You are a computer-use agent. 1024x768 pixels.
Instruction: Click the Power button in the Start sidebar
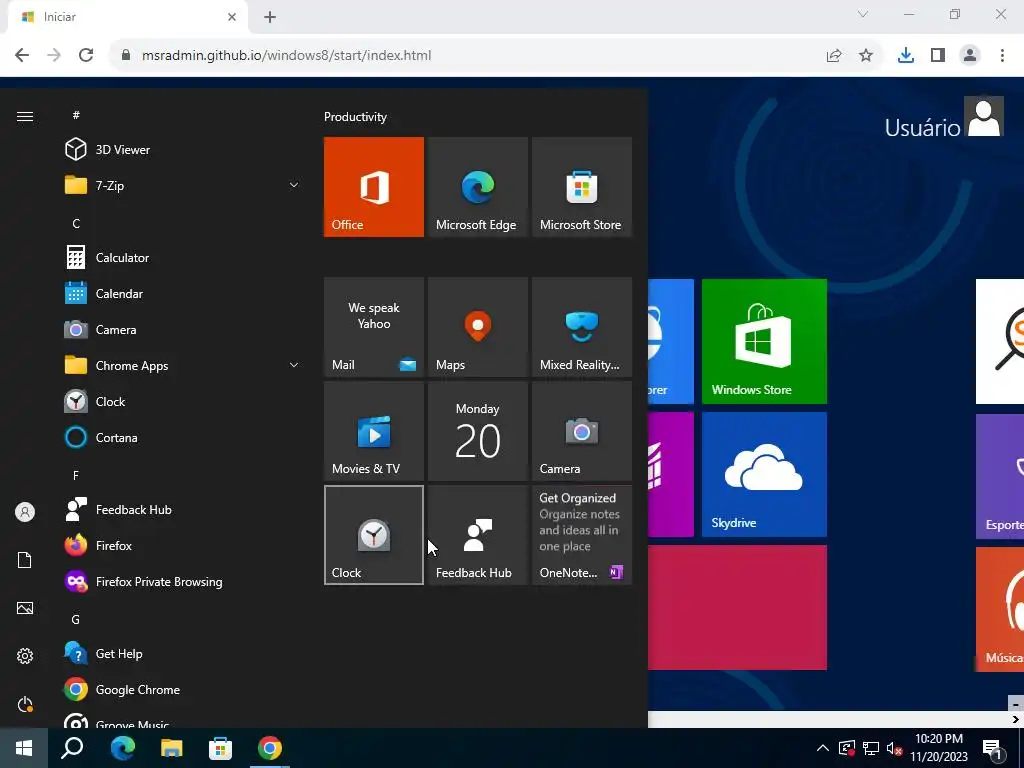(25, 704)
